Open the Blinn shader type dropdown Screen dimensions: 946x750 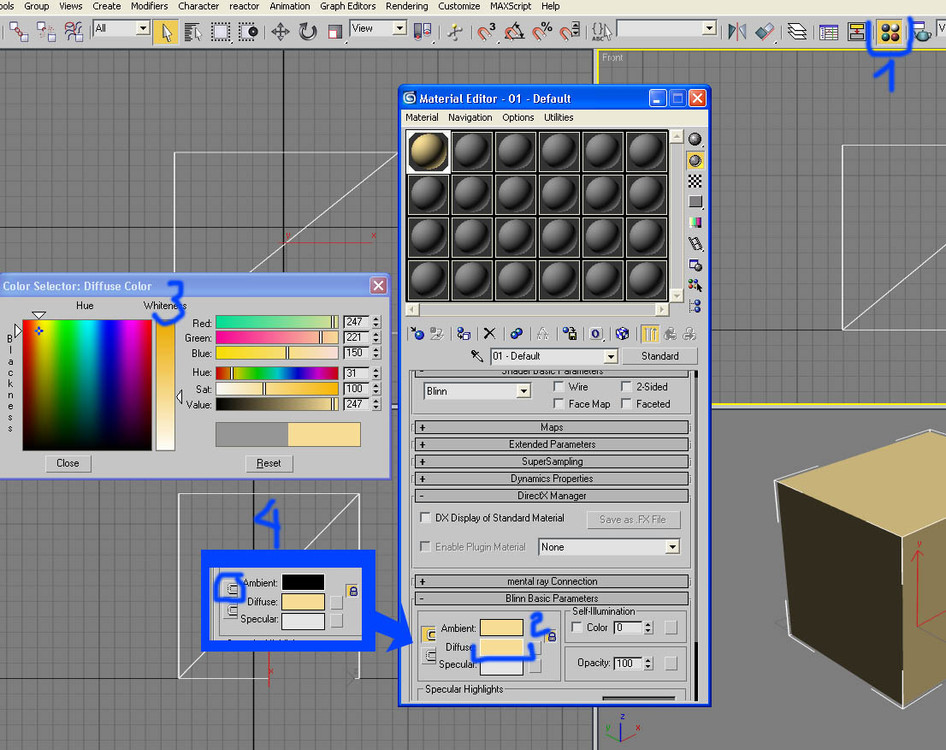click(523, 391)
